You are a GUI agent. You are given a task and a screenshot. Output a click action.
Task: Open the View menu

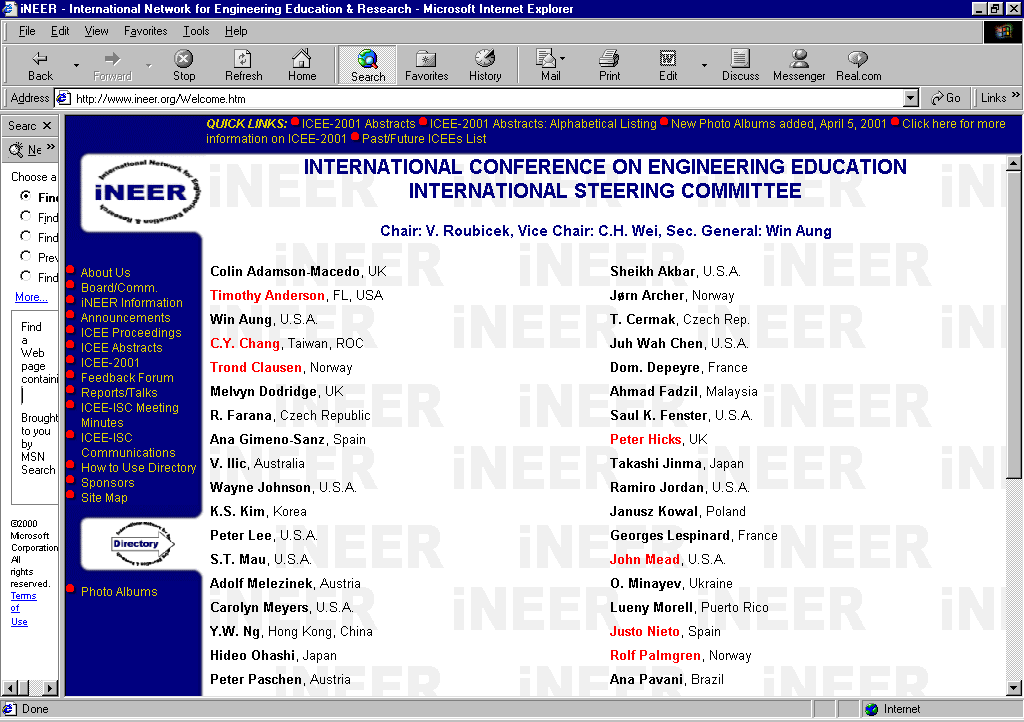click(x=96, y=31)
